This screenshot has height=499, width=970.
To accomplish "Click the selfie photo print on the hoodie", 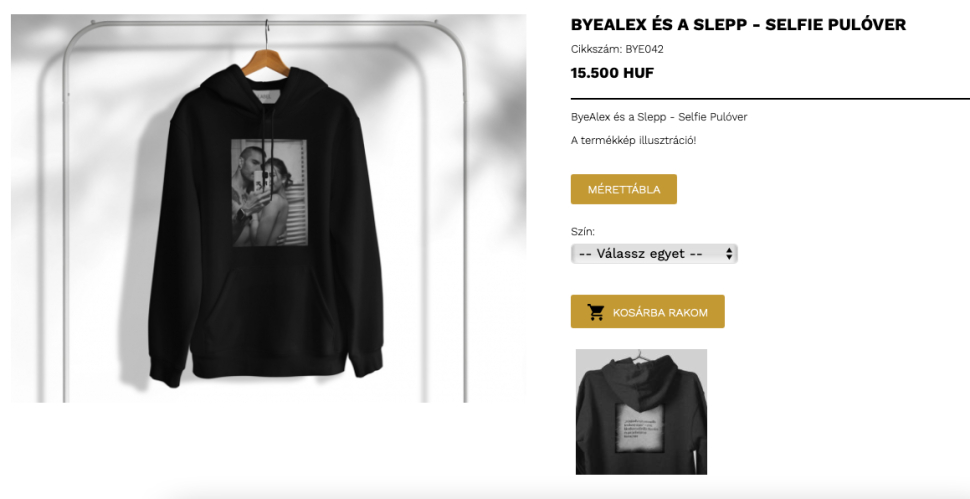I will (269, 192).
